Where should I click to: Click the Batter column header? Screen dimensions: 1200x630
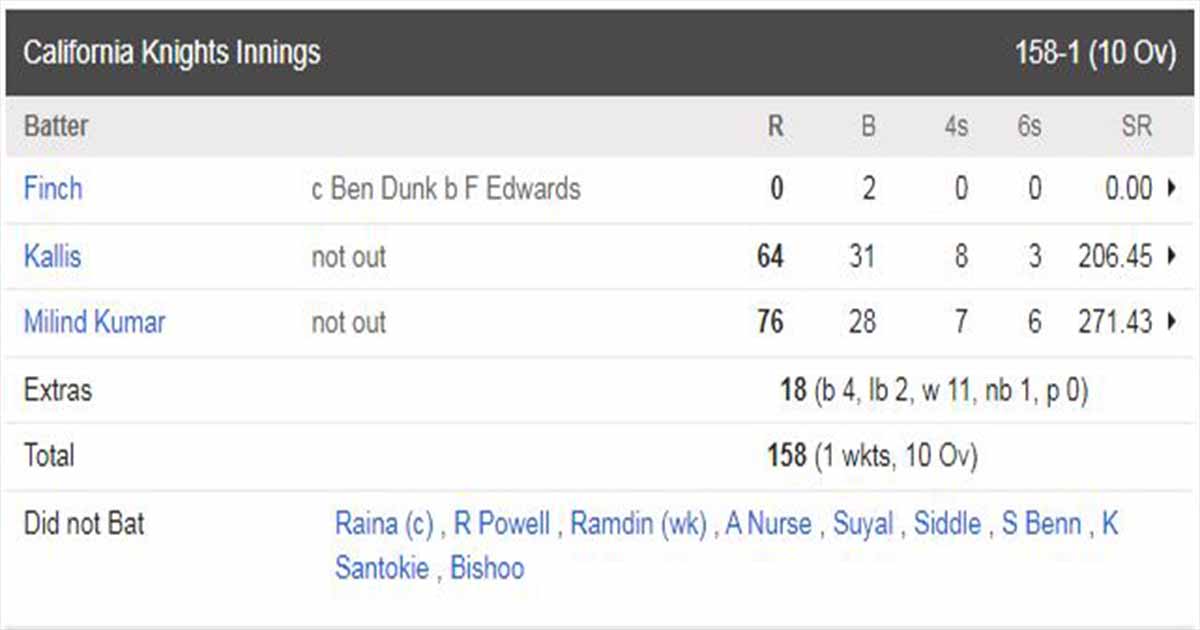(x=56, y=127)
